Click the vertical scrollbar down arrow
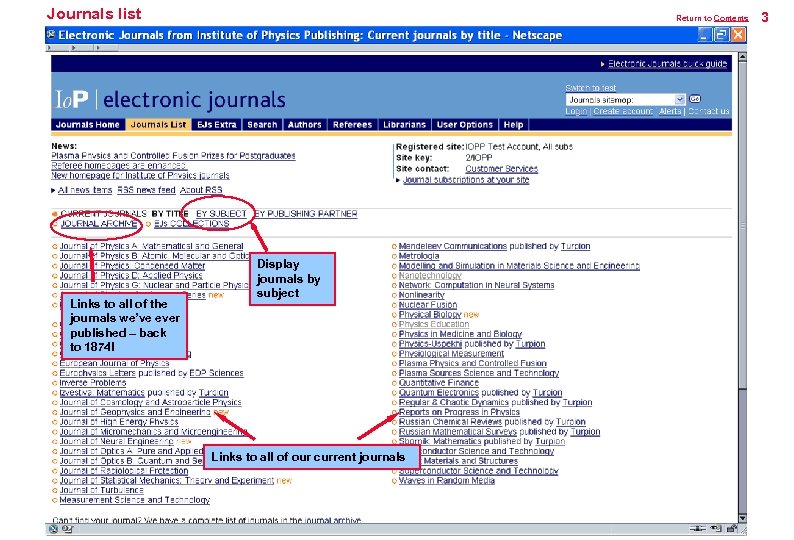The height and width of the screenshot is (540, 794). [x=742, y=518]
